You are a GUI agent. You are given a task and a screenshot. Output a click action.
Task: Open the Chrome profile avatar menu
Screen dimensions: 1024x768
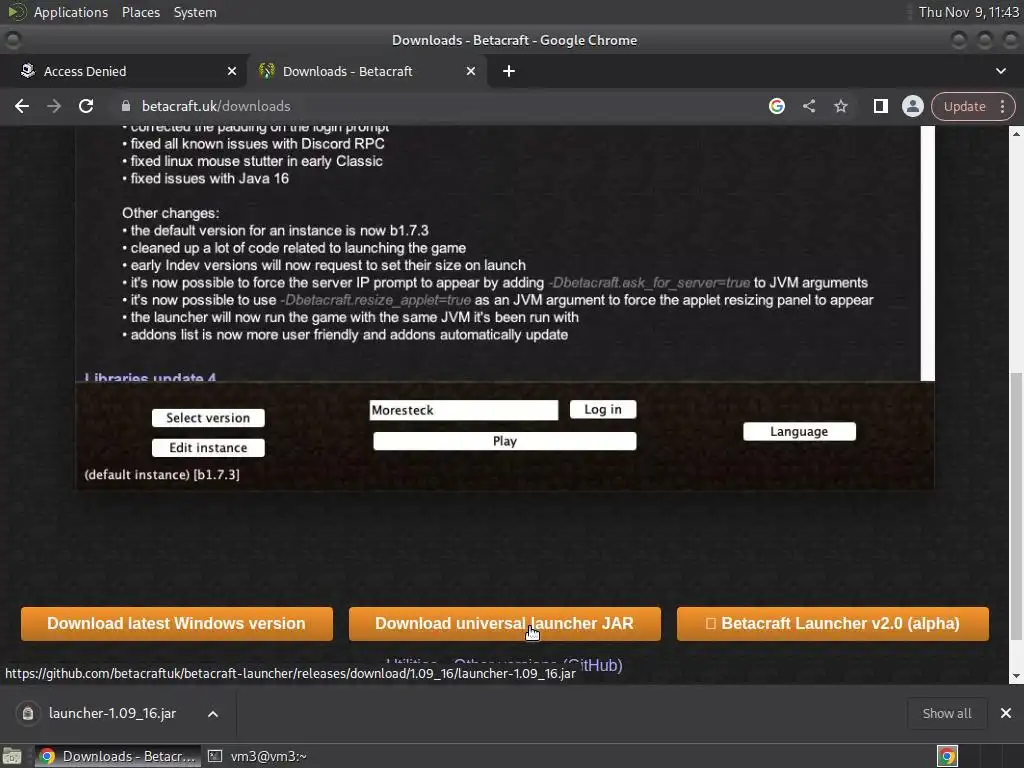(x=912, y=106)
